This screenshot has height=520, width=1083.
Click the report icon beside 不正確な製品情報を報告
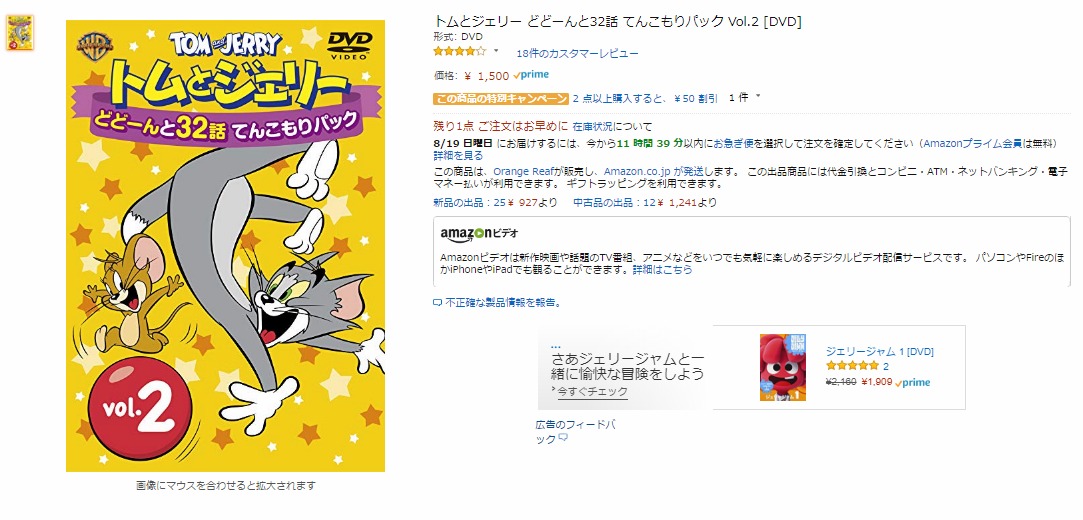tap(437, 302)
